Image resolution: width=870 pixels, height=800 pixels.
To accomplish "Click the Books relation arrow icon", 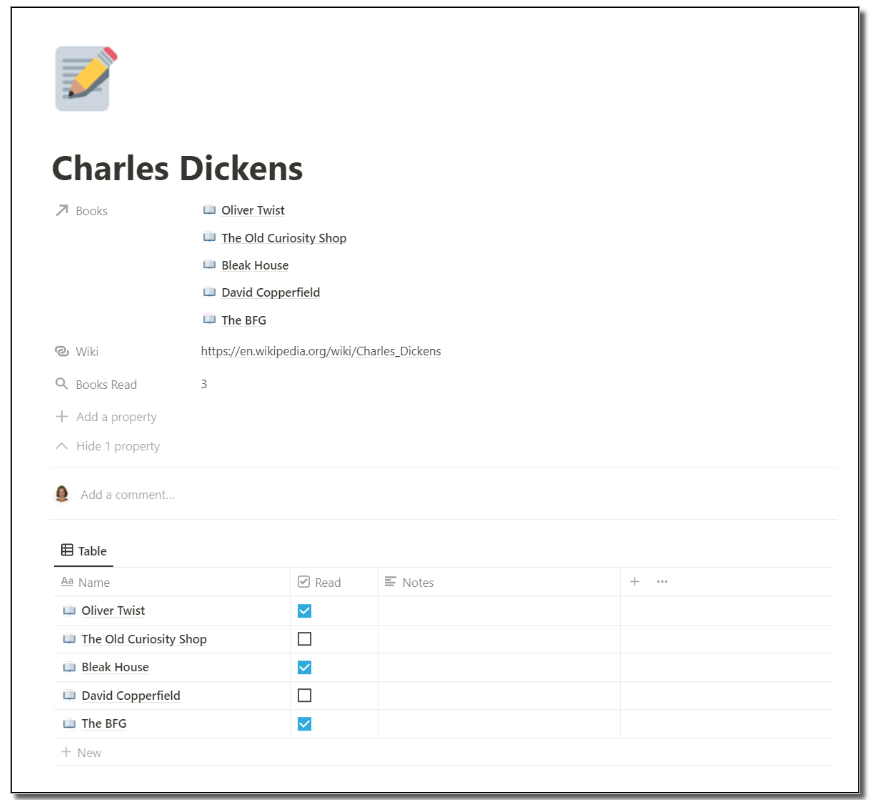I will tap(62, 211).
